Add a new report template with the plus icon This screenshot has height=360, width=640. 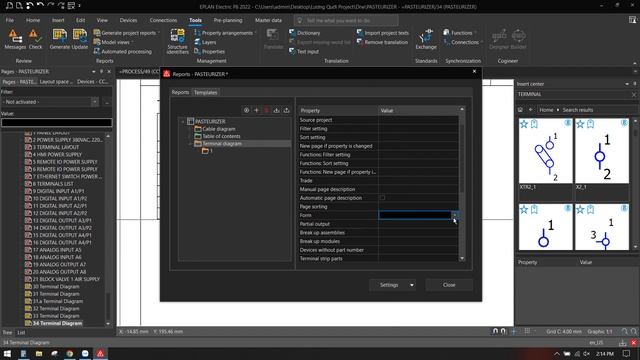pos(256,110)
